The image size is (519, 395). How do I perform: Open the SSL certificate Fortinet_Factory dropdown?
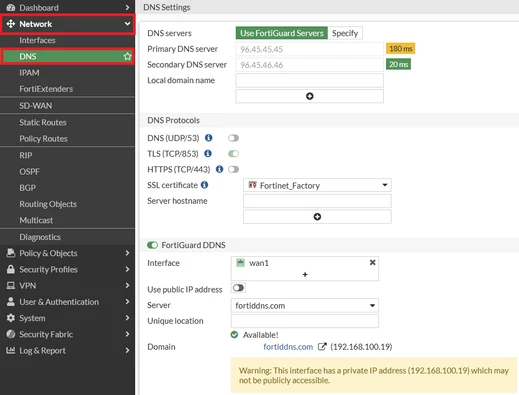point(317,185)
